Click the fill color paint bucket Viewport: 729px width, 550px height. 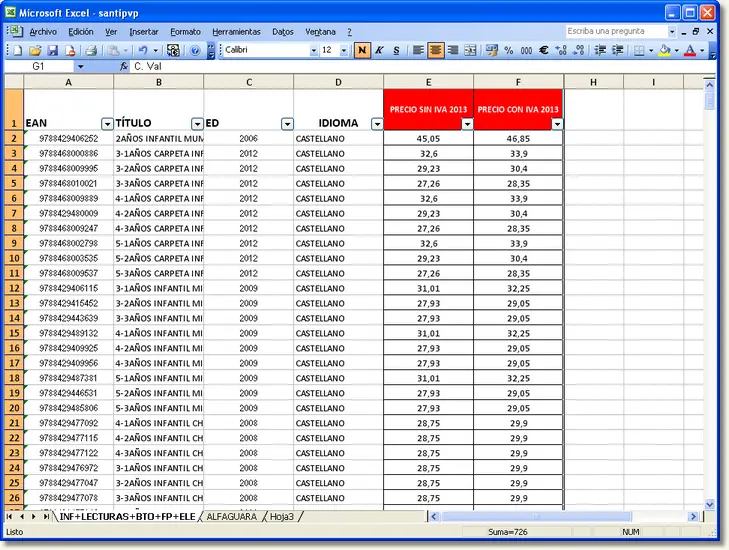665,50
